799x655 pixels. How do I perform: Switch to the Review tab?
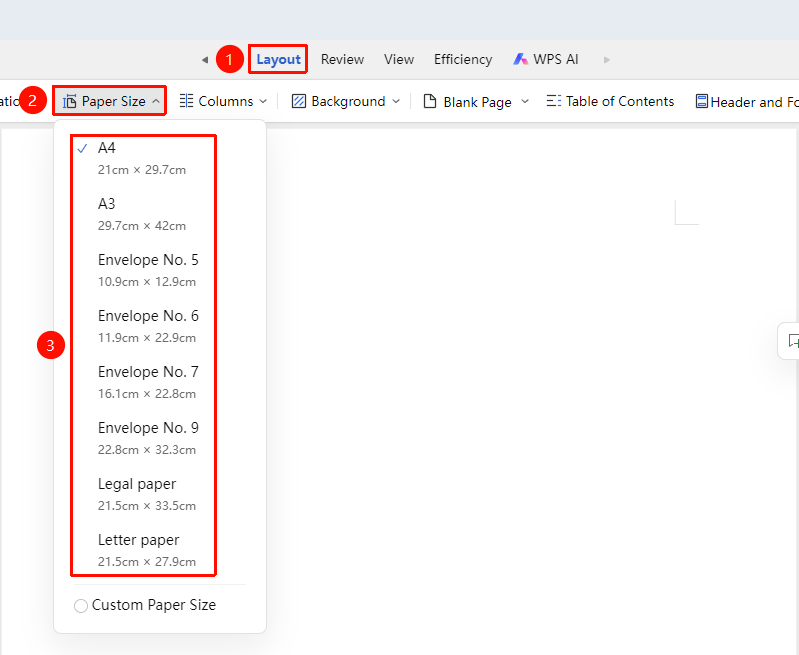click(x=342, y=59)
